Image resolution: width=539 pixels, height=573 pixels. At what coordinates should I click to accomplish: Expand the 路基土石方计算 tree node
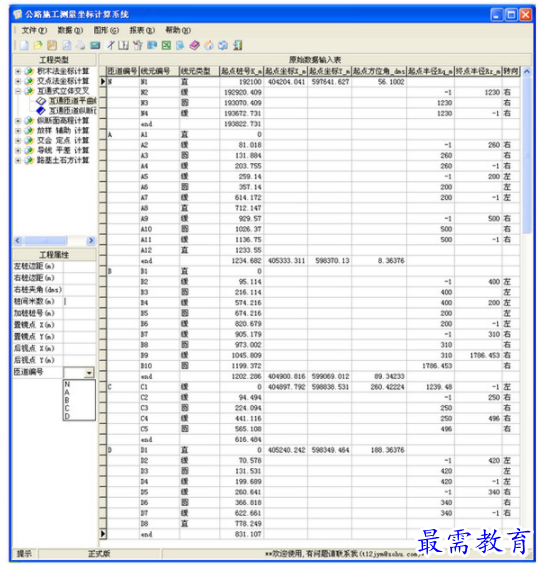point(18,160)
